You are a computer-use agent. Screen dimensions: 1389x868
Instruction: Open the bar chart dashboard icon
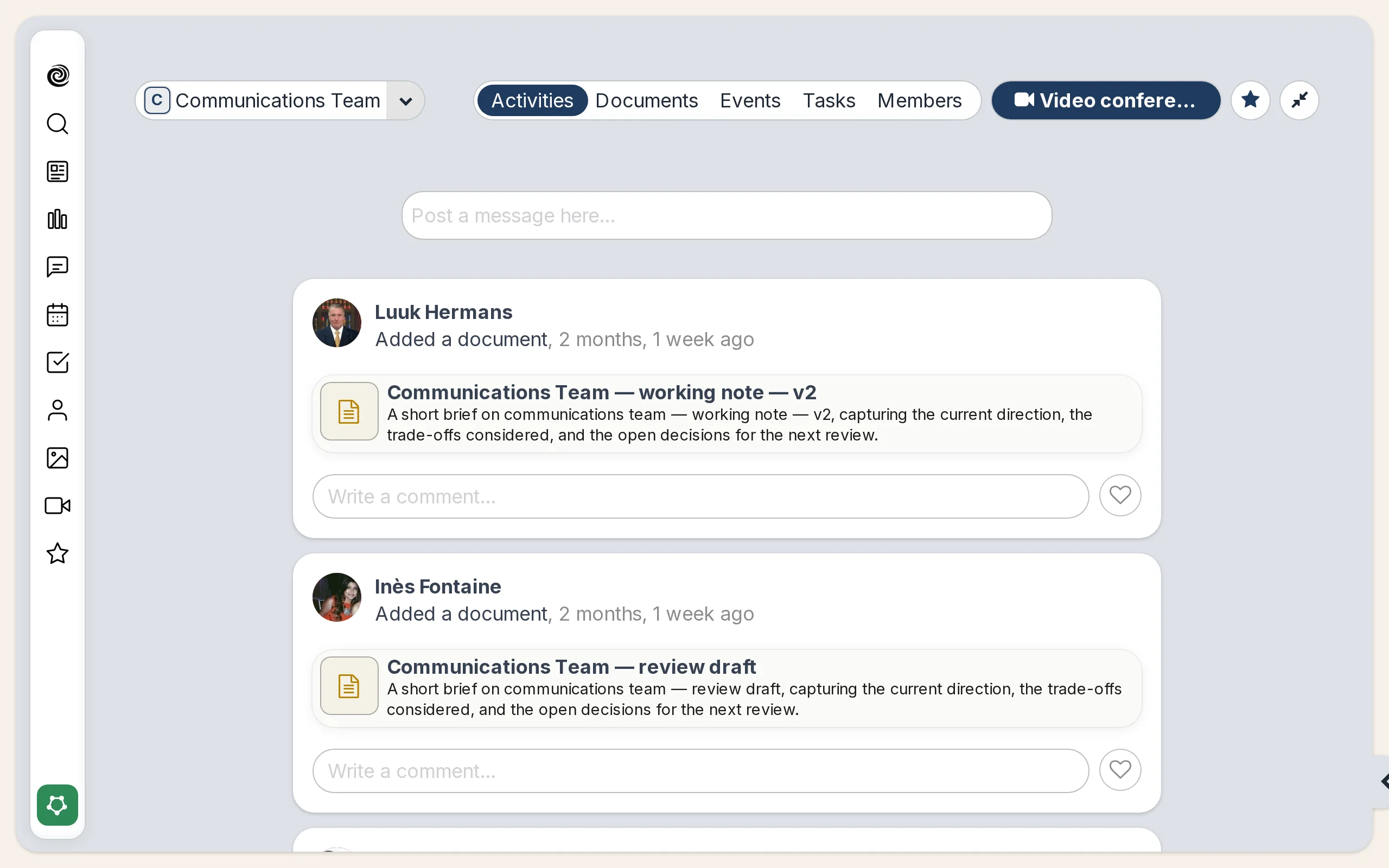click(x=58, y=219)
